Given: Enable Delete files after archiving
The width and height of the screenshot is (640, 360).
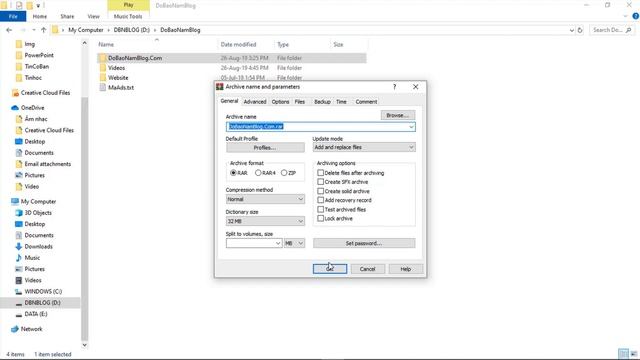Looking at the screenshot, I should 320,173.
